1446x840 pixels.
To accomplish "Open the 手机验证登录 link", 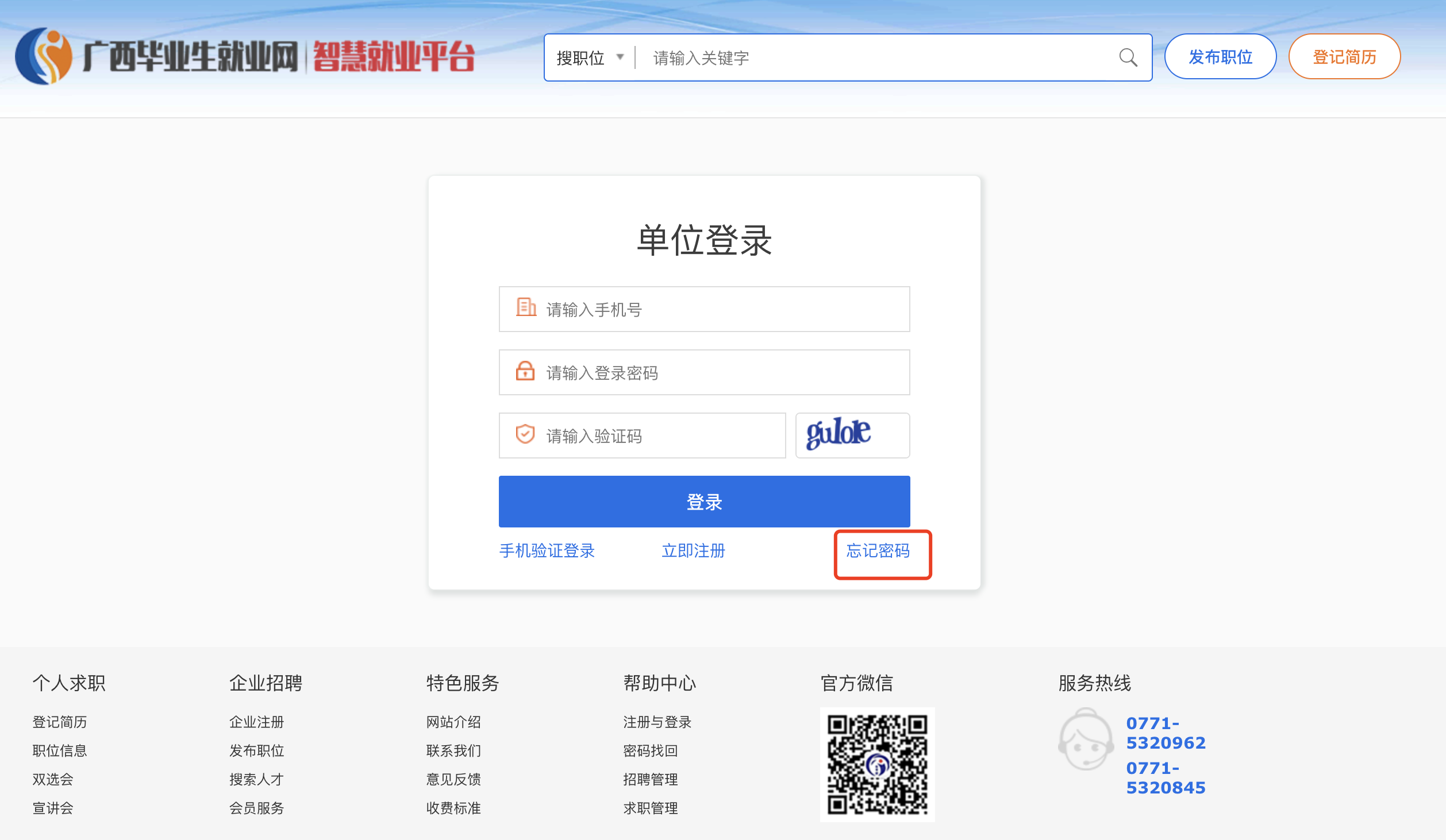I will pyautogui.click(x=547, y=550).
